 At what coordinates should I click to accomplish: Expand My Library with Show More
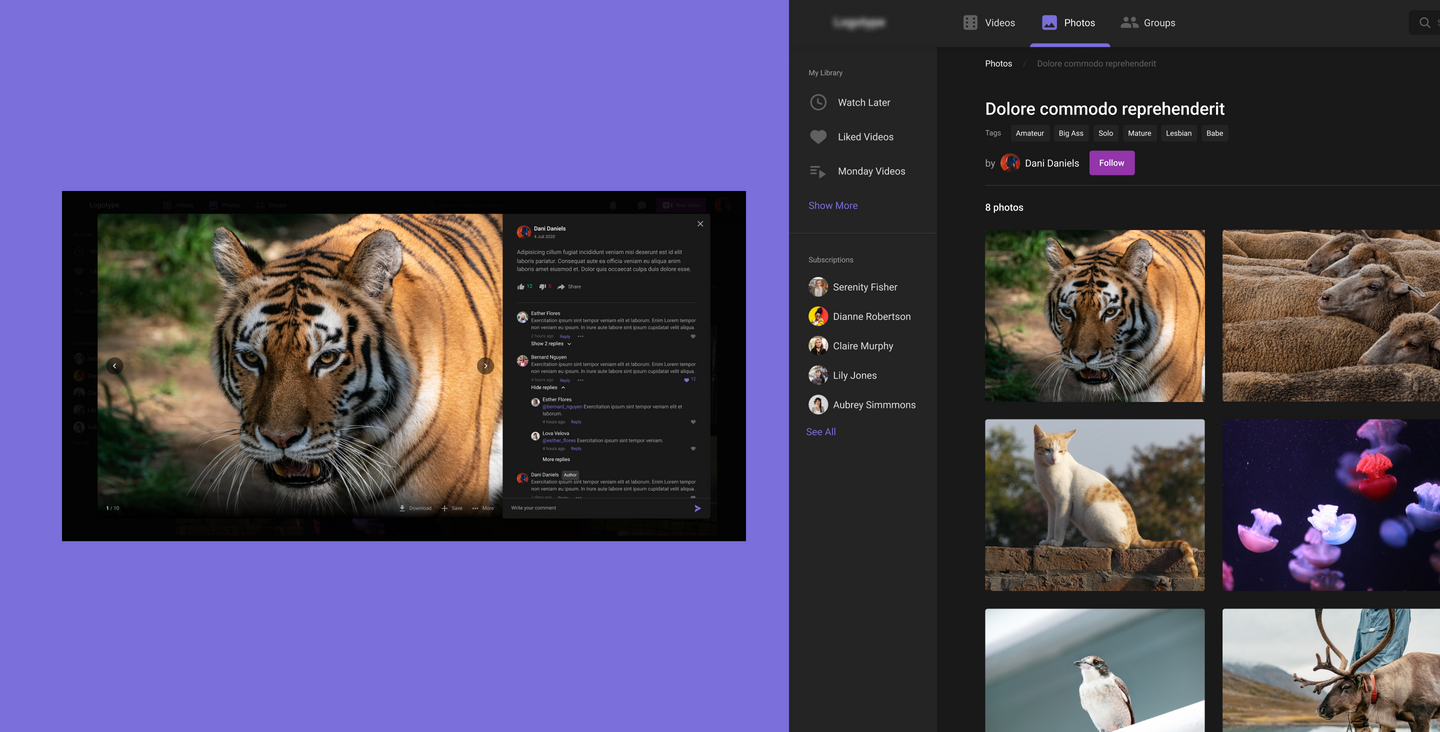point(833,206)
